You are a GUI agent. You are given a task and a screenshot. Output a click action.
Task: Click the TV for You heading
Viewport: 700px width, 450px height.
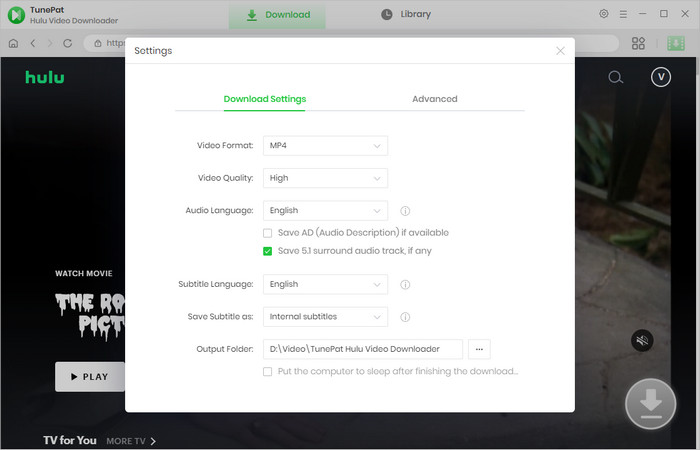[x=70, y=441]
